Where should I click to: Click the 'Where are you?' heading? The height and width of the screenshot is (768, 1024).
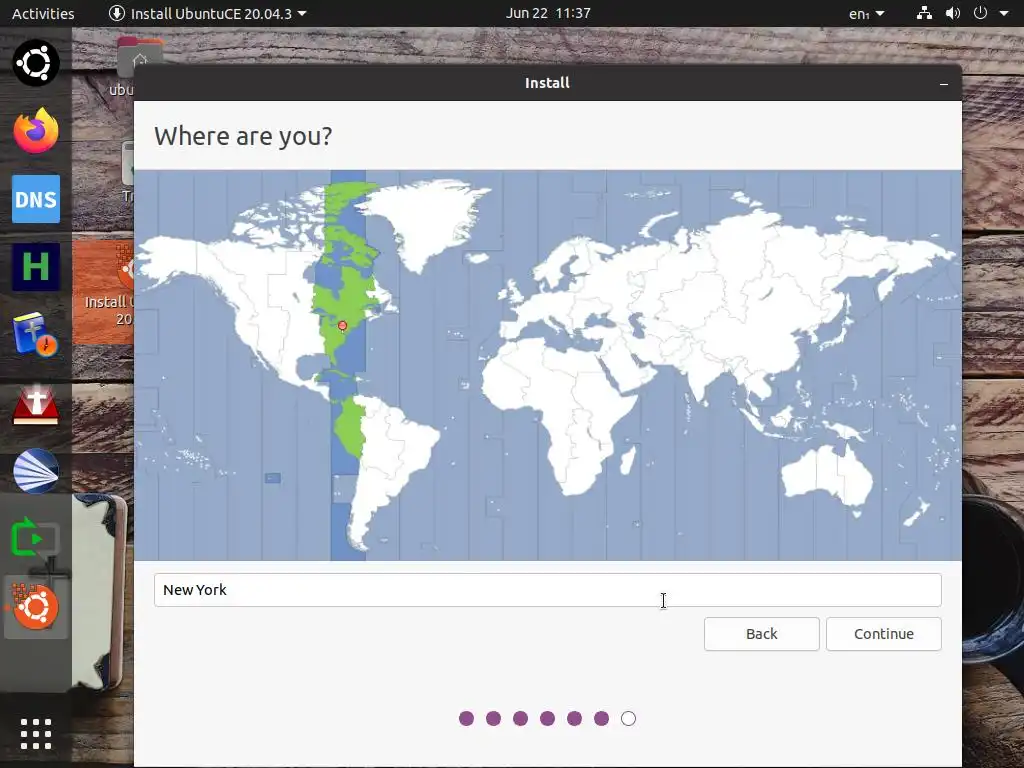[243, 136]
